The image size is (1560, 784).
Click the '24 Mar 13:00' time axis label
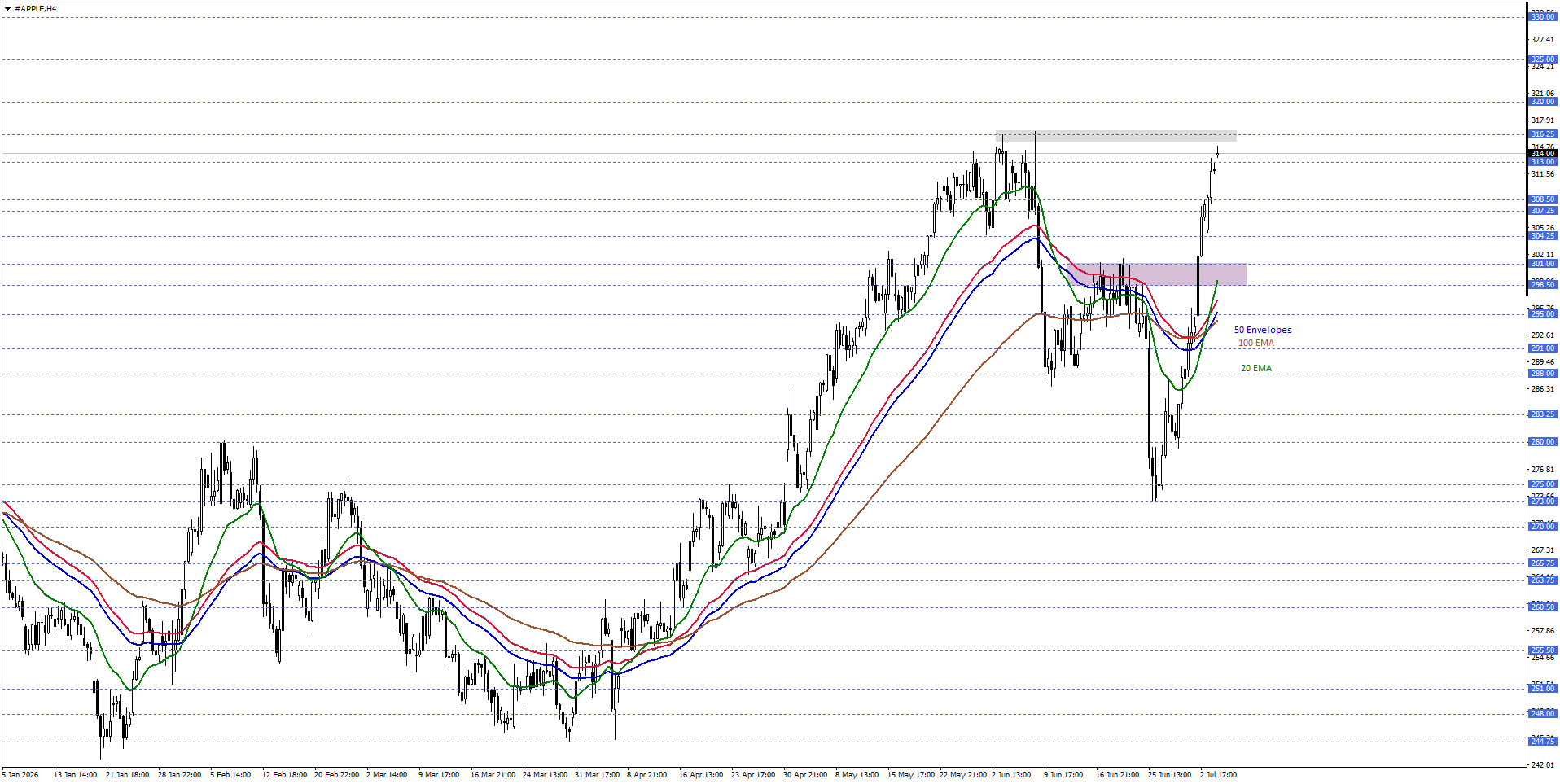pyautogui.click(x=545, y=774)
